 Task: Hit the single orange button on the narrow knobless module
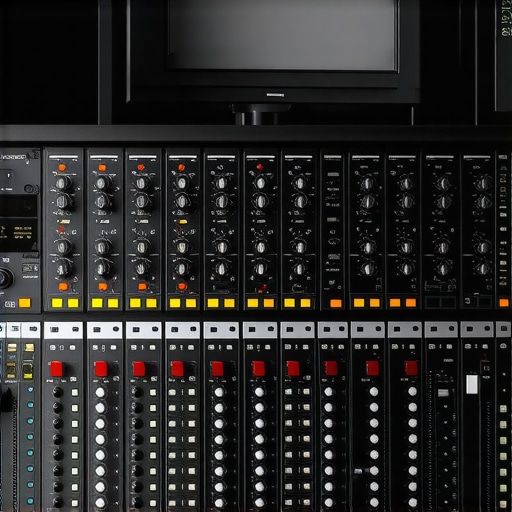coord(336,303)
